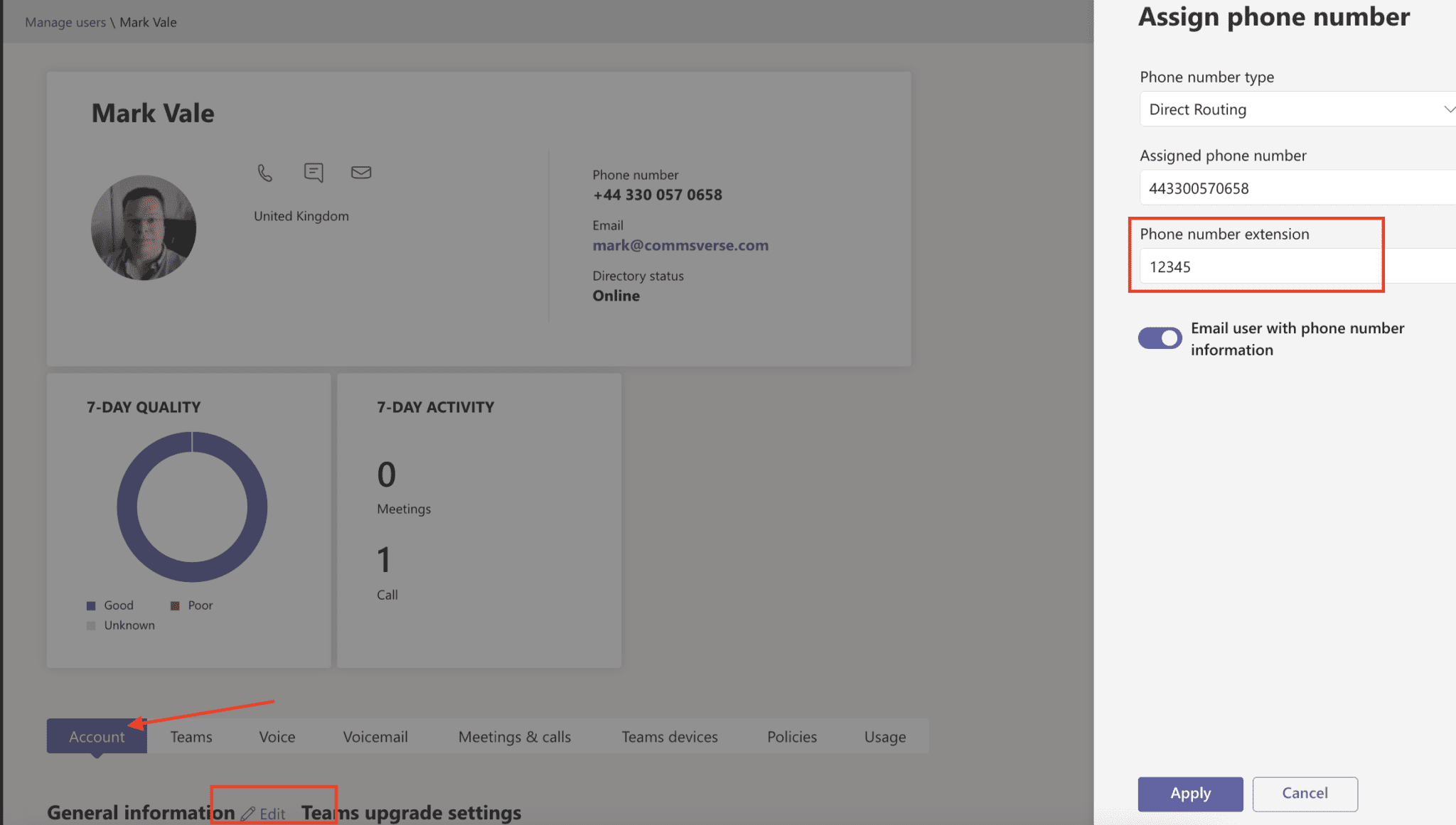Open the Meetings & calls tab

coord(514,737)
